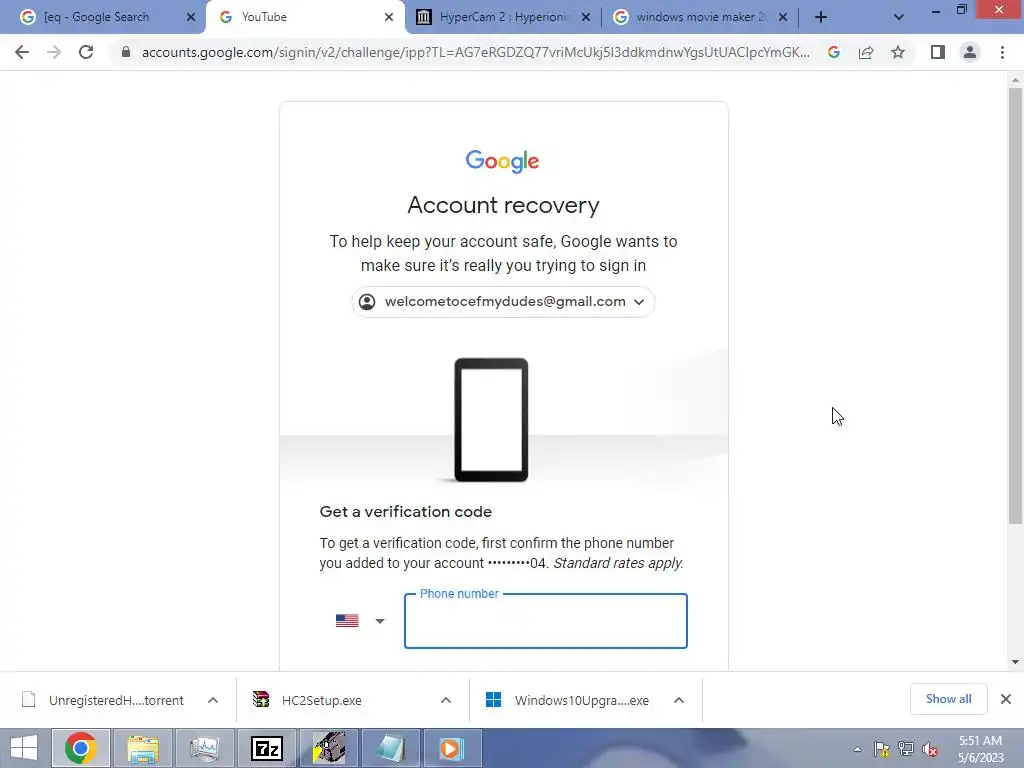
Task: Click the browser forward arrow
Action: (x=54, y=52)
